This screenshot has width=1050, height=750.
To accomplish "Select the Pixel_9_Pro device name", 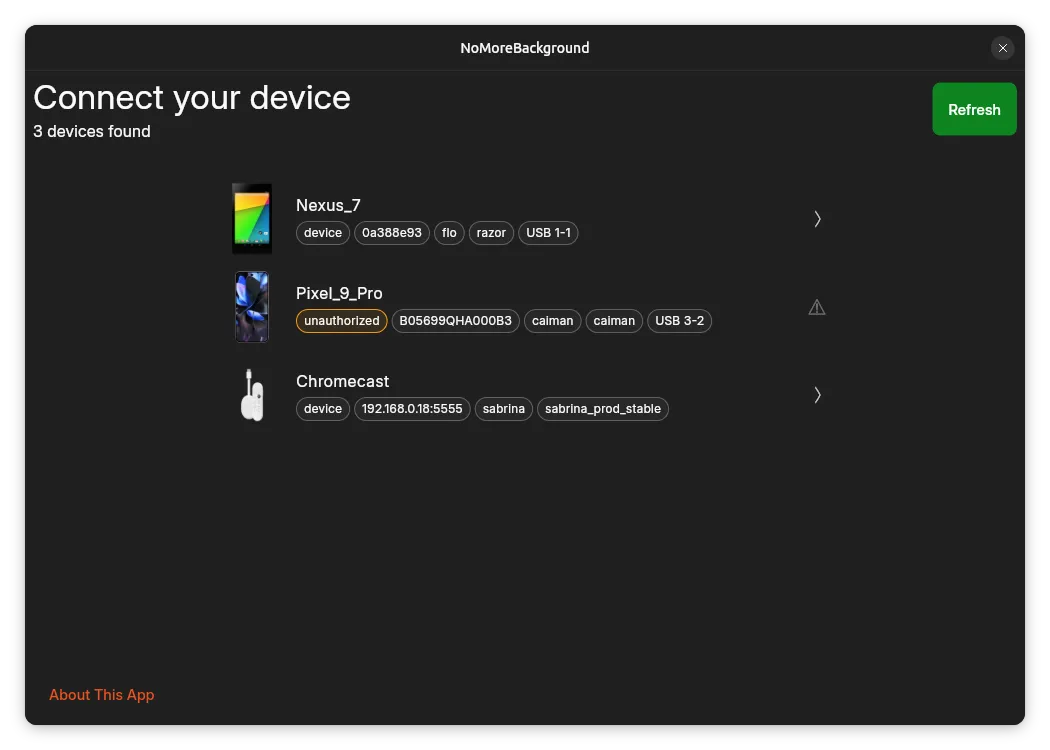I will click(339, 293).
